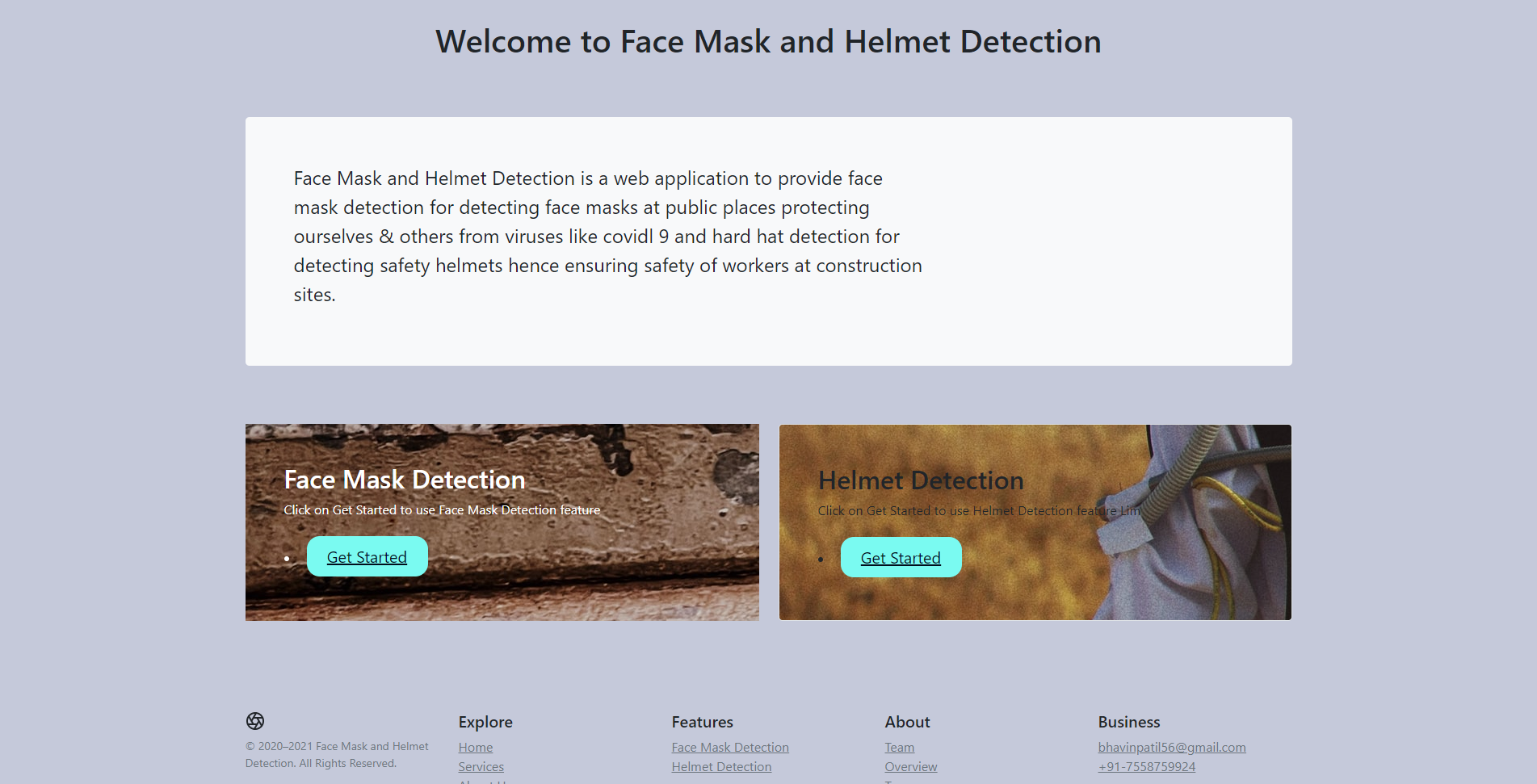Image resolution: width=1537 pixels, height=784 pixels.
Task: Click 'Click on Get Started to use Helmet' text
Action: point(979,511)
